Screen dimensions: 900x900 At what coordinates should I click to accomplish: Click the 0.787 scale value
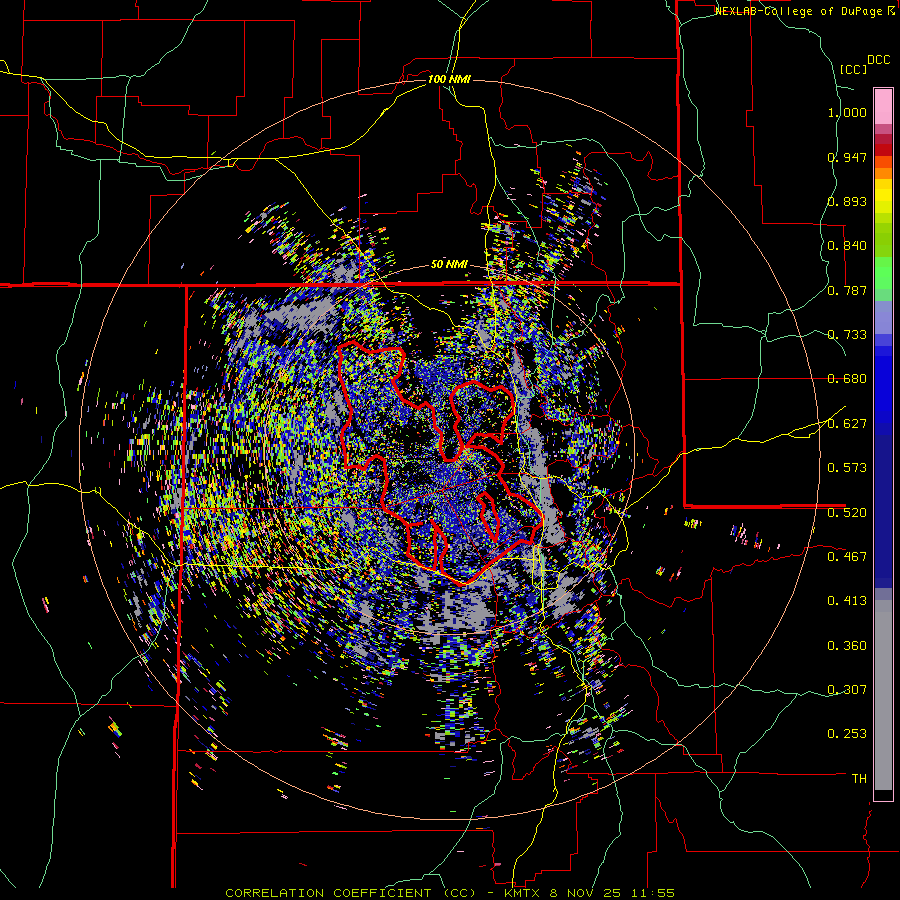pyautogui.click(x=847, y=290)
